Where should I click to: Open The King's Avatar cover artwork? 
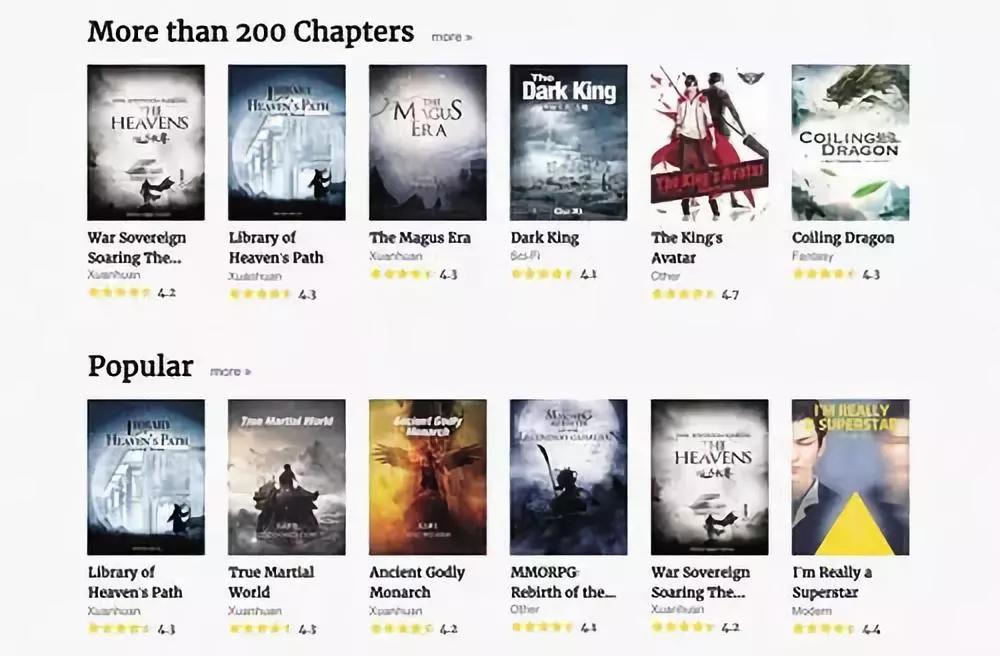click(x=709, y=142)
